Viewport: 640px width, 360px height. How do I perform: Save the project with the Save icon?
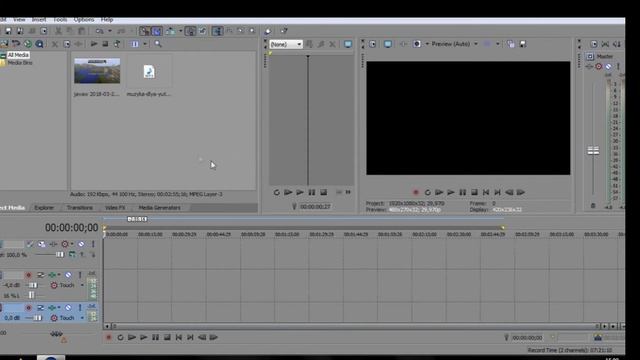point(8,31)
